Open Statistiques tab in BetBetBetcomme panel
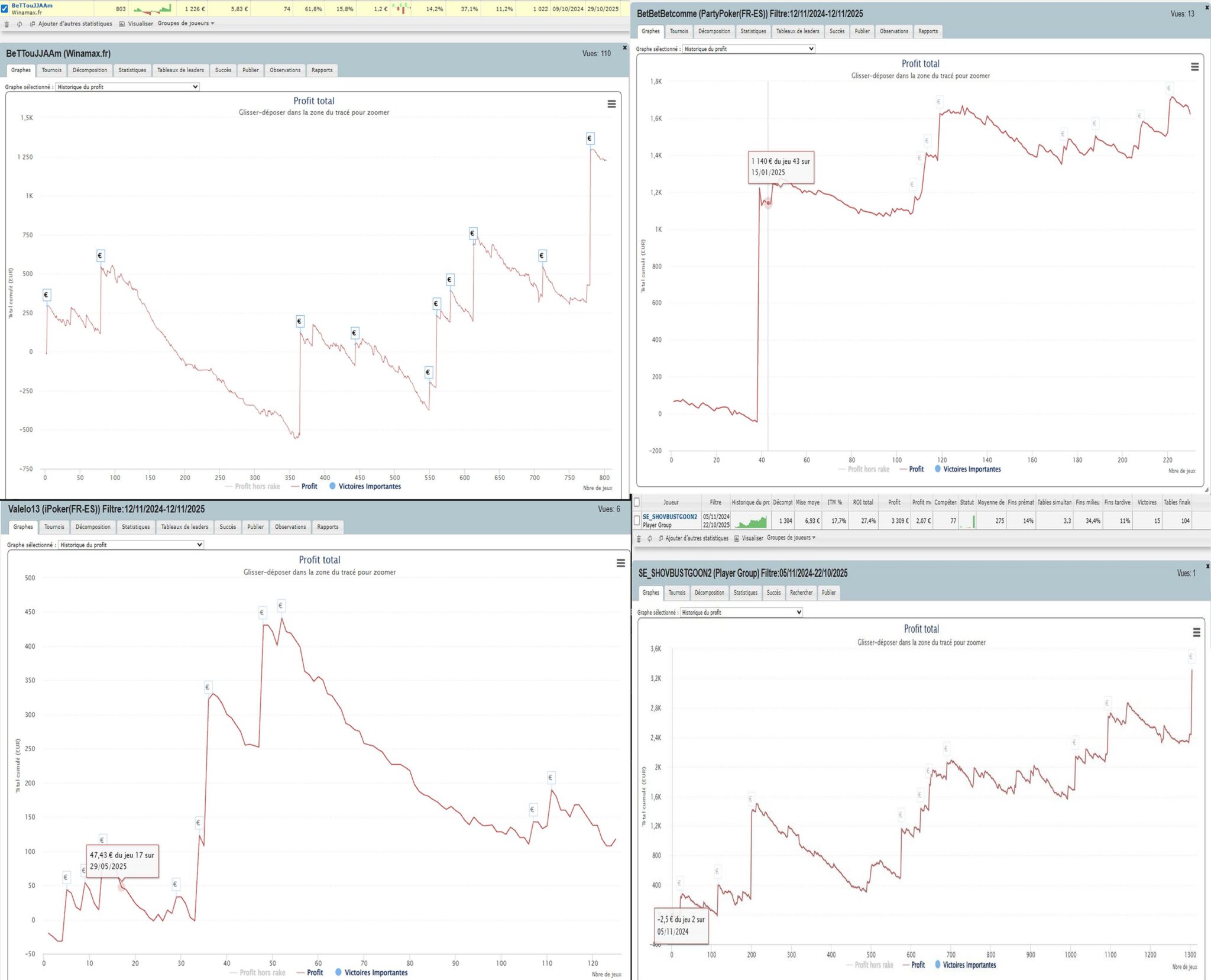This screenshot has width=1211, height=980. click(753, 31)
